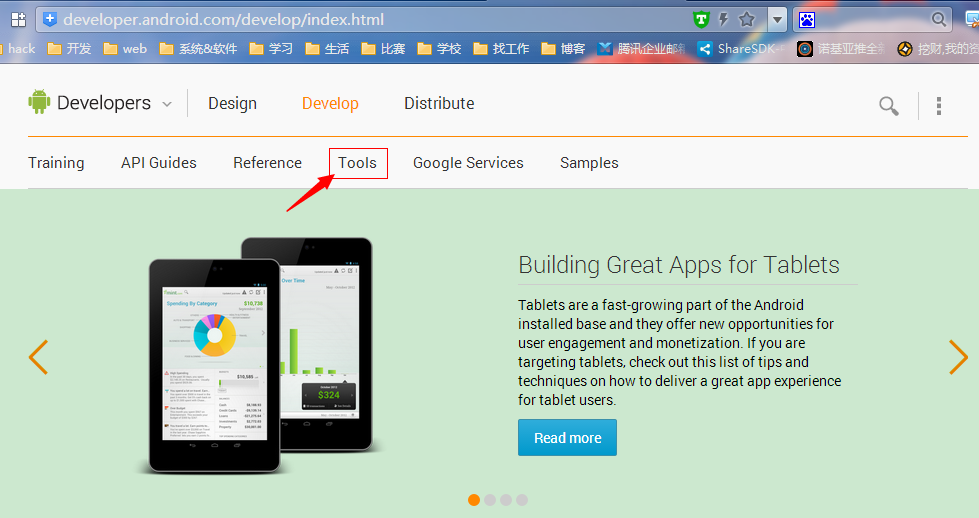Bookmark page with the star icon
This screenshot has width=979, height=518.
(x=747, y=19)
